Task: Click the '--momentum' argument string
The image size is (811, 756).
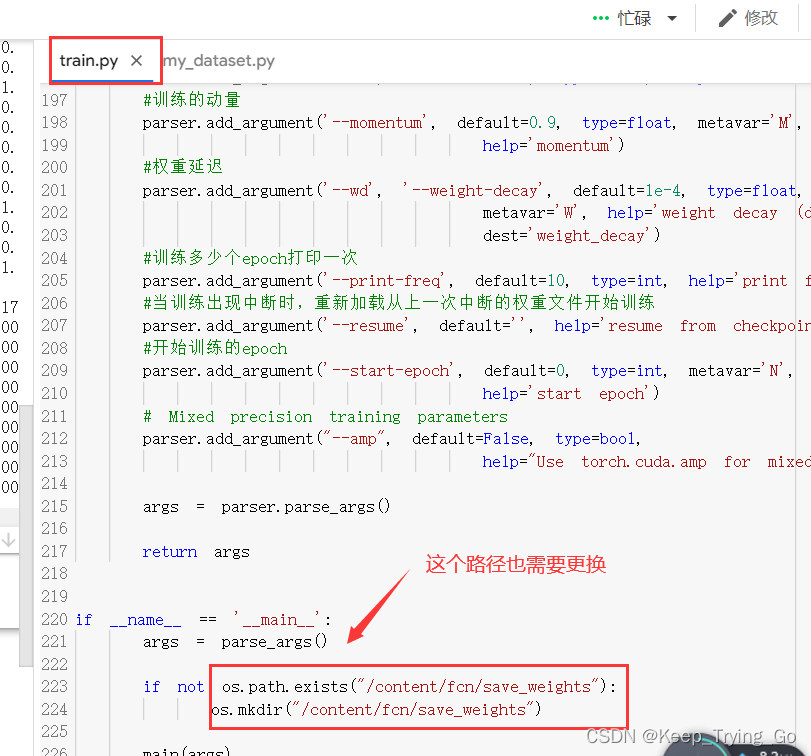Action: coord(378,123)
